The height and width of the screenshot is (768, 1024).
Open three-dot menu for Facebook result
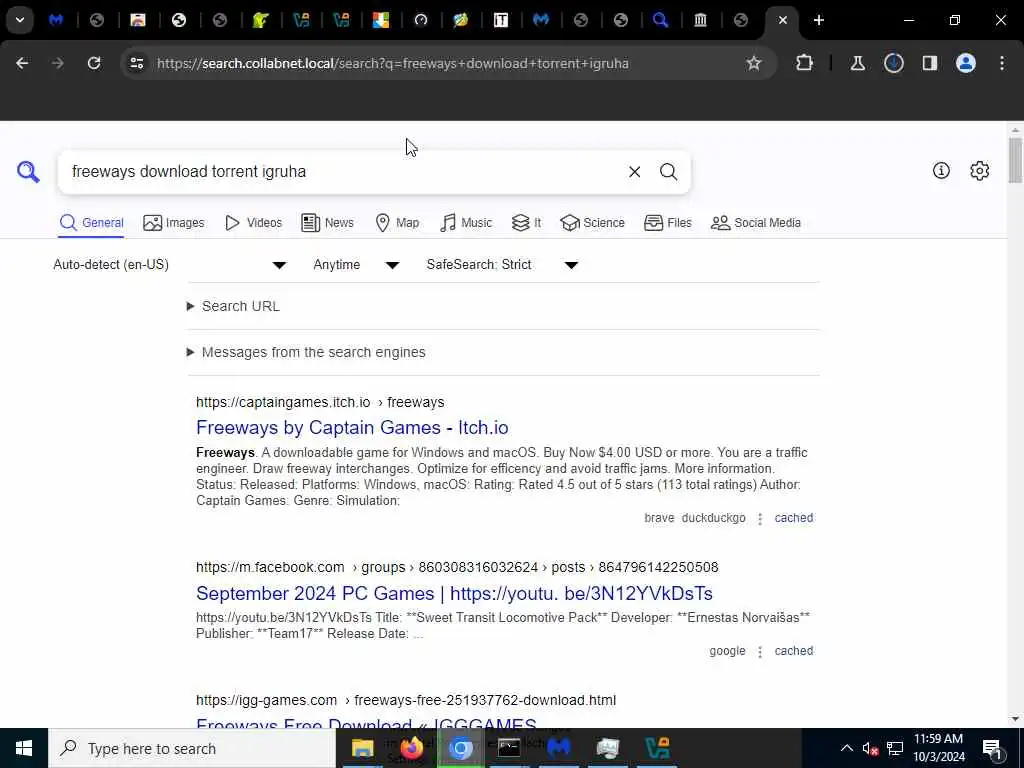(x=760, y=652)
